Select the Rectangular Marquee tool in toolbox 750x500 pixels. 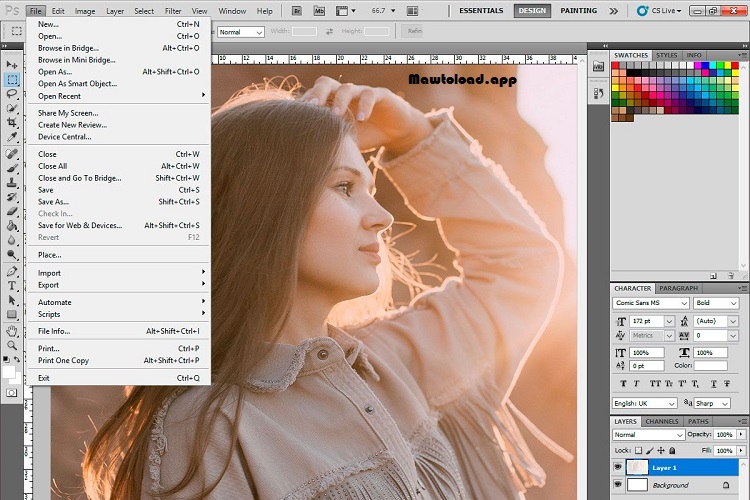point(12,79)
